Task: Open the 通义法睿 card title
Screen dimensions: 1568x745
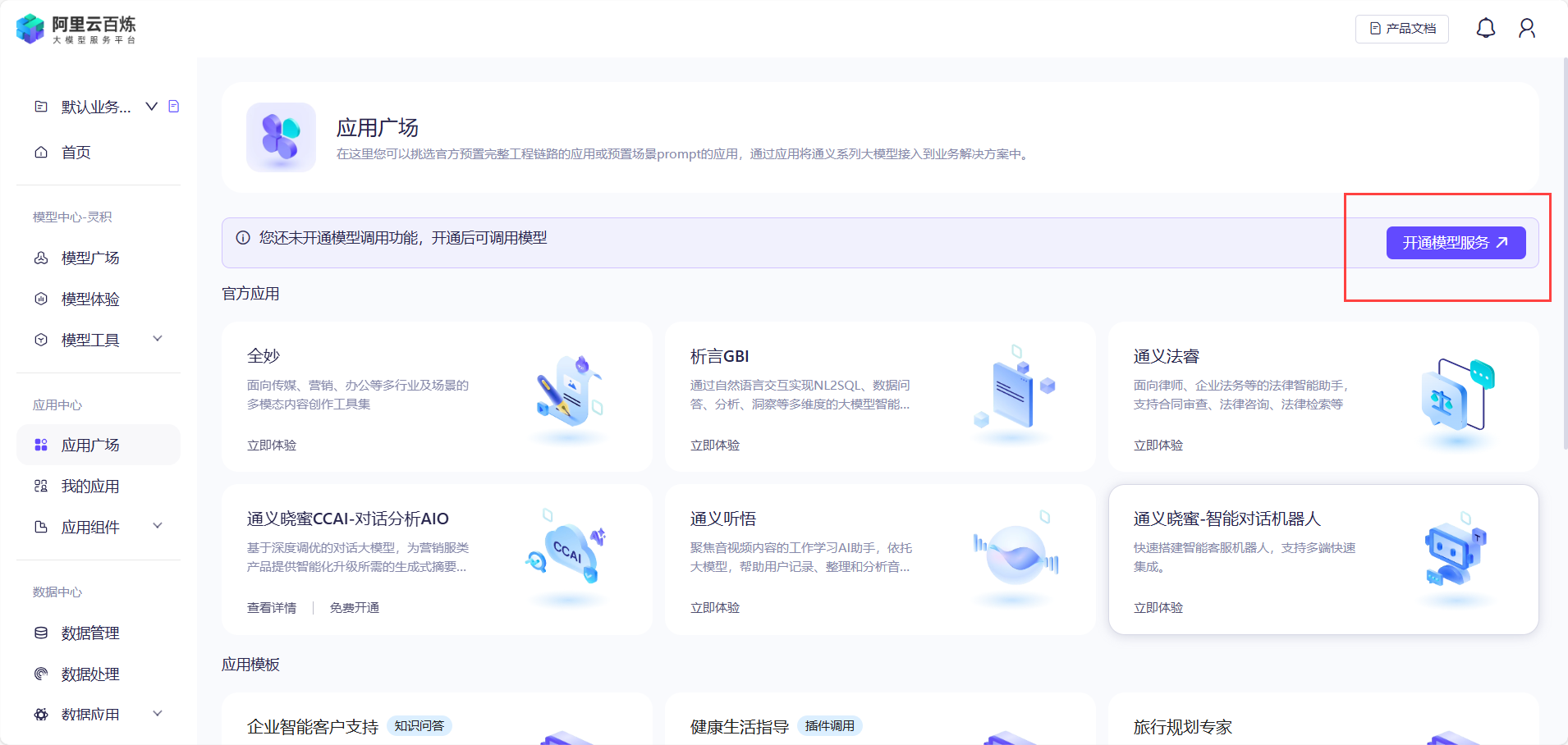Action: (x=1167, y=356)
